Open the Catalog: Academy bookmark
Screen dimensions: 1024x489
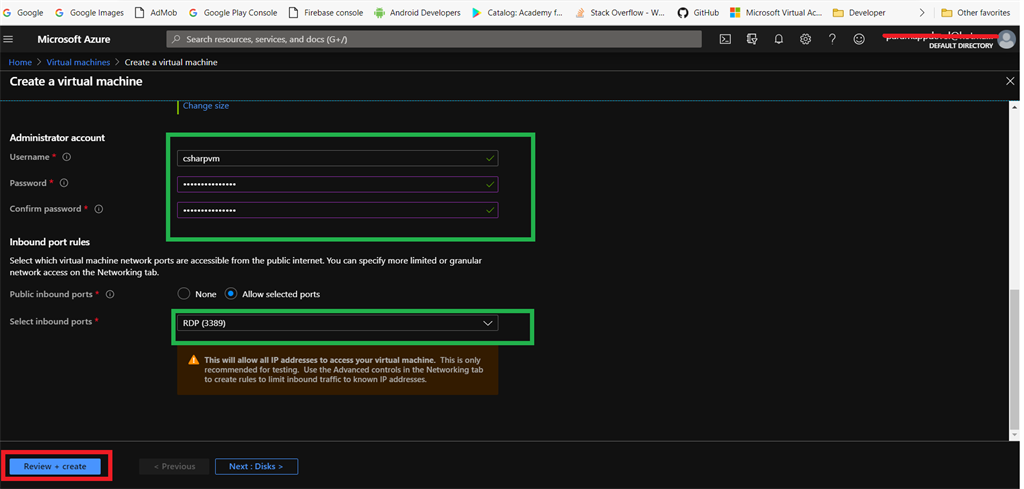(517, 12)
